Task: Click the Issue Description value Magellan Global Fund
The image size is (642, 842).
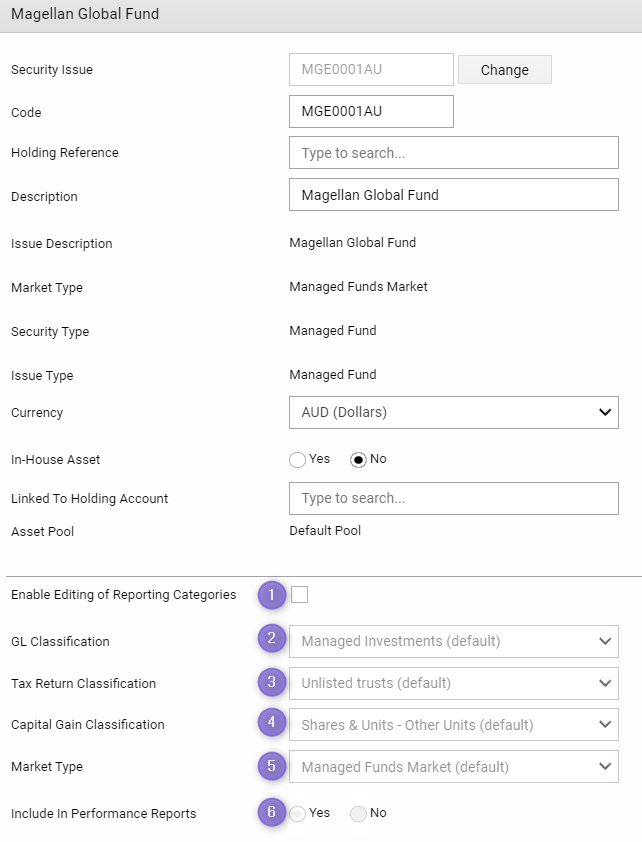Action: coord(352,243)
